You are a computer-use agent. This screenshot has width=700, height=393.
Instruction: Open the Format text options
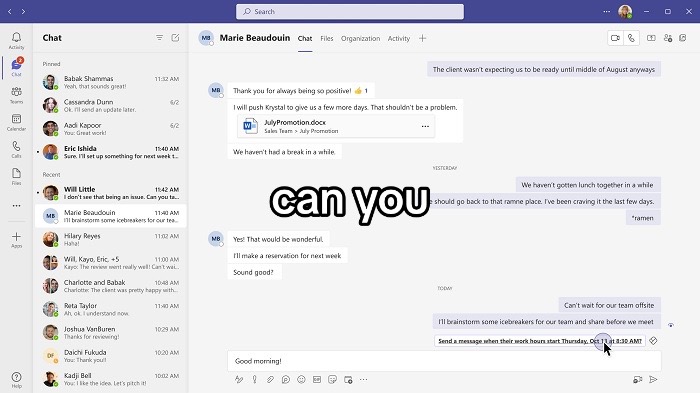(239, 380)
